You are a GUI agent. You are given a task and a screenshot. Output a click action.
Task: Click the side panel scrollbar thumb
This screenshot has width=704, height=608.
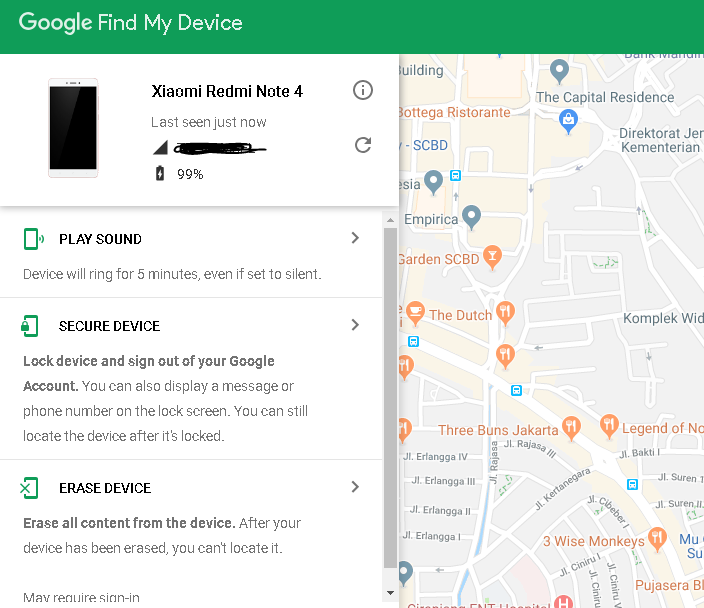coord(390,398)
